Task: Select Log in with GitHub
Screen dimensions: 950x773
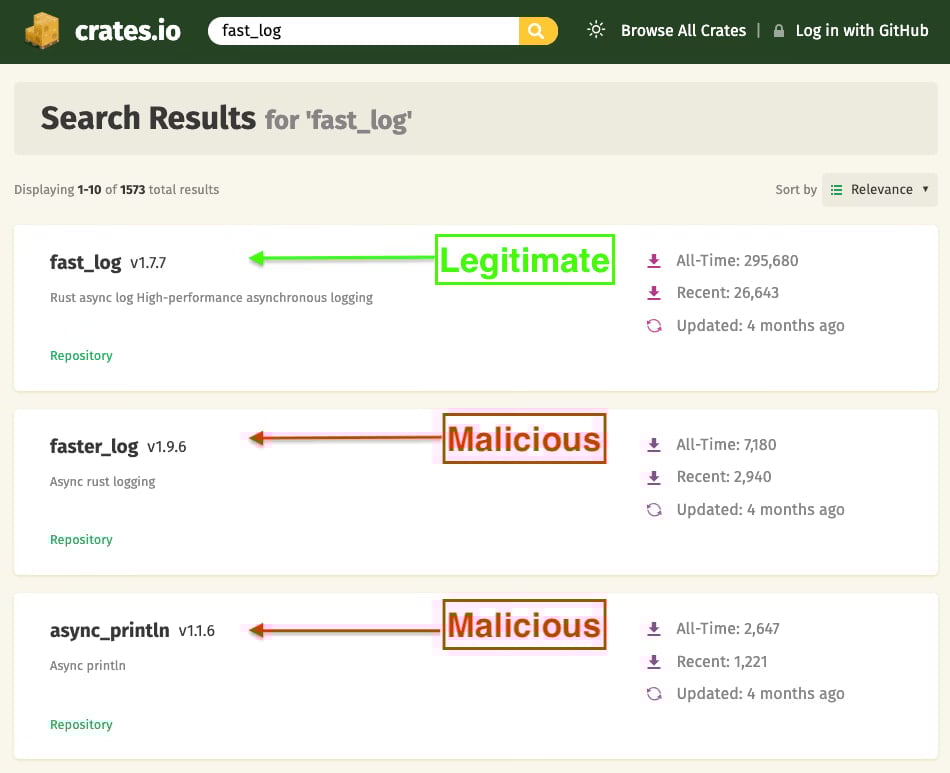Action: 861,31
